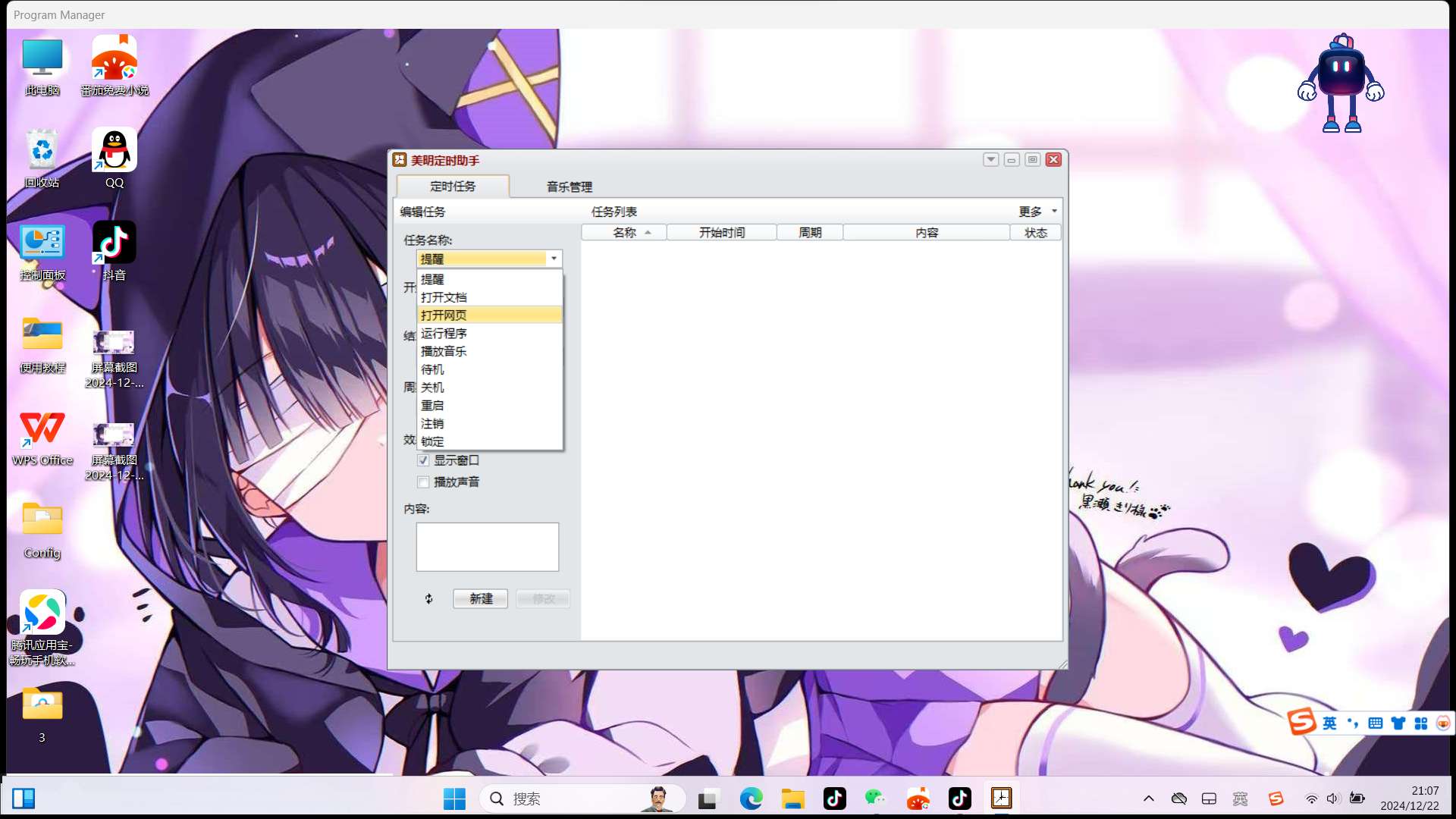Open 控制面板 desktop icon
The height and width of the screenshot is (819, 1456).
coord(42,252)
